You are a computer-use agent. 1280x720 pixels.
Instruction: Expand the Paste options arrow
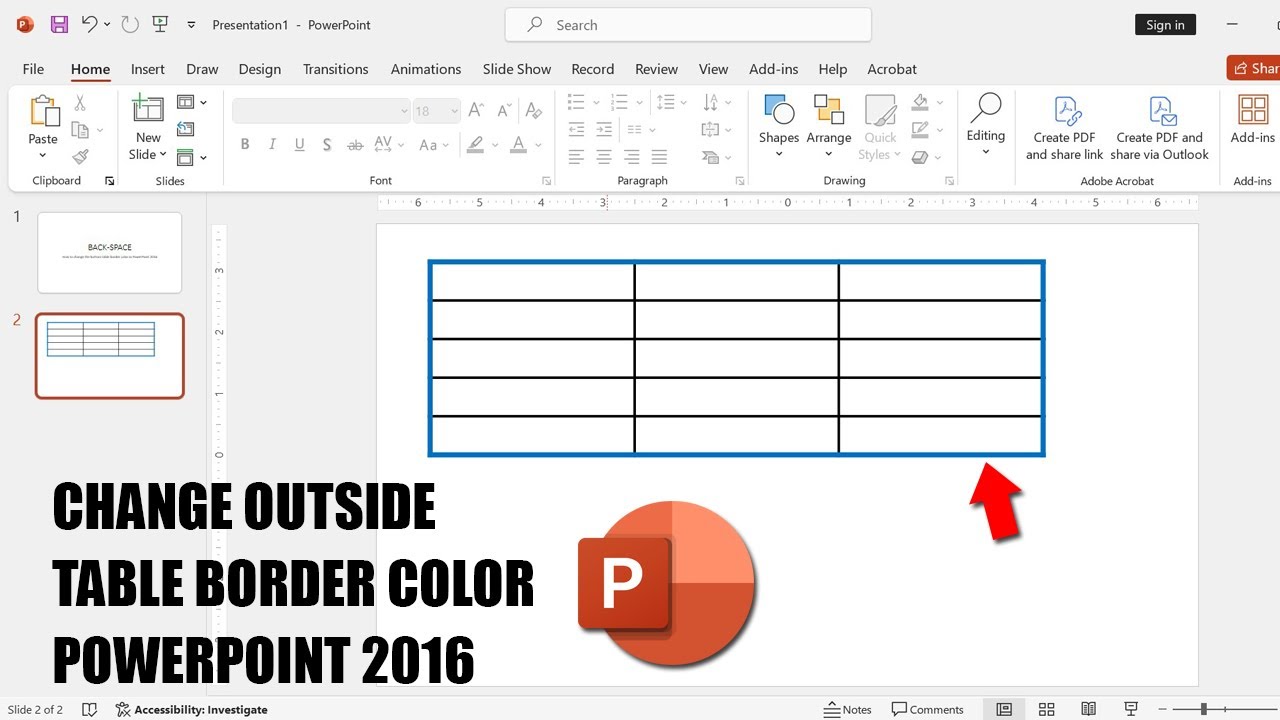(x=43, y=155)
